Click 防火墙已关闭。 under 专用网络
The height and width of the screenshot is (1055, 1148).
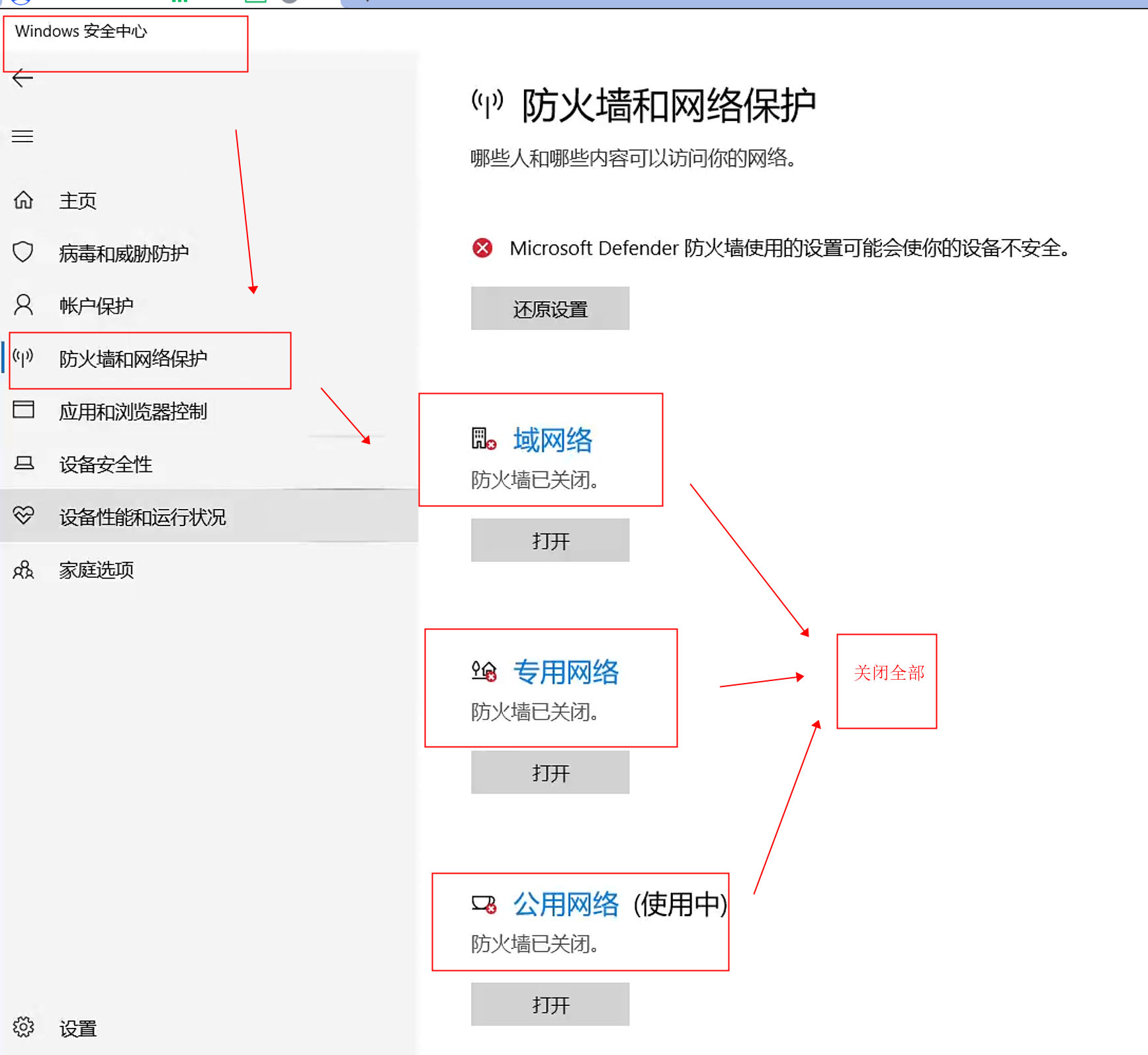535,712
